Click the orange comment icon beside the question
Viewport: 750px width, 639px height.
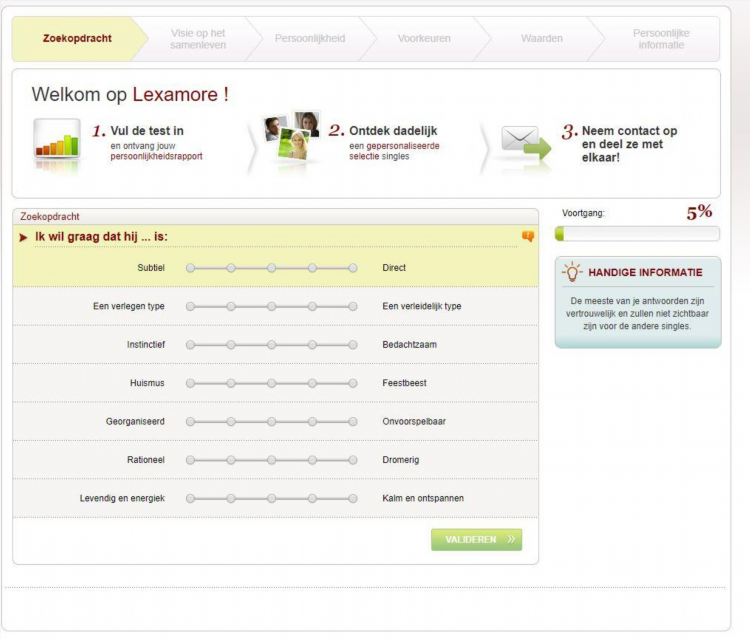click(x=528, y=236)
